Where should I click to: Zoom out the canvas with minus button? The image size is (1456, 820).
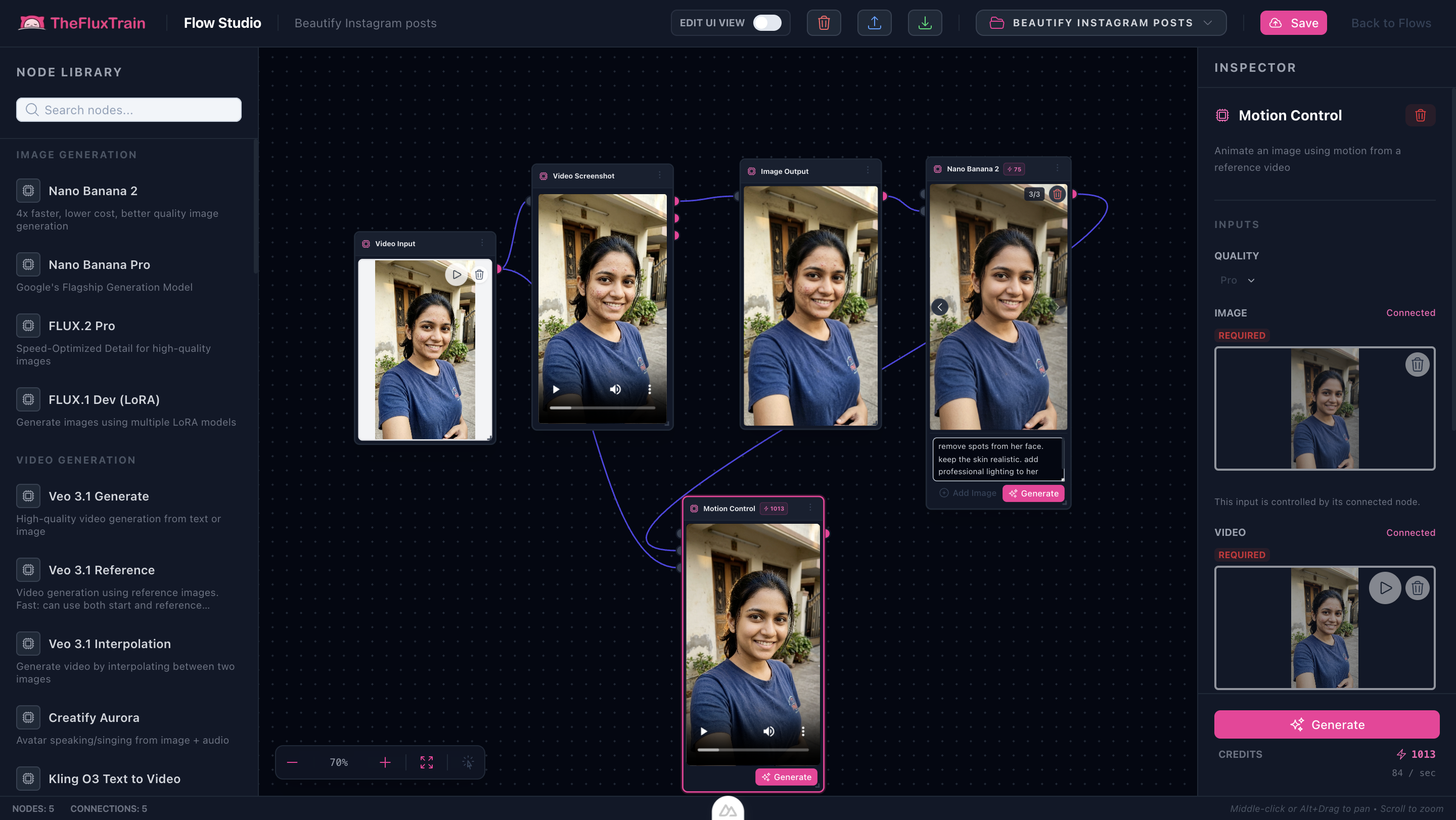click(x=292, y=762)
